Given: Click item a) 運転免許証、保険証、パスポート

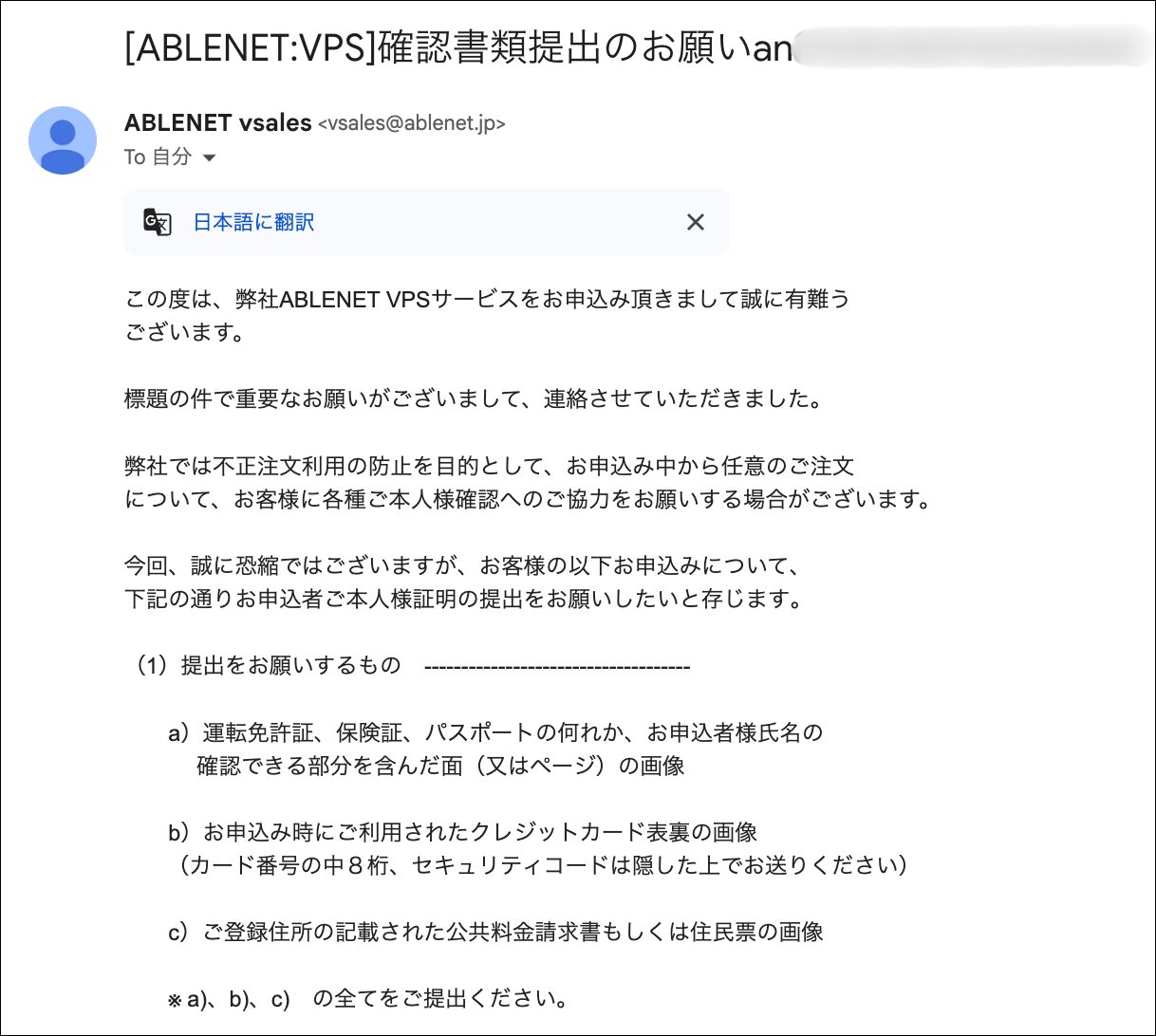Looking at the screenshot, I should pyautogui.click(x=495, y=732).
